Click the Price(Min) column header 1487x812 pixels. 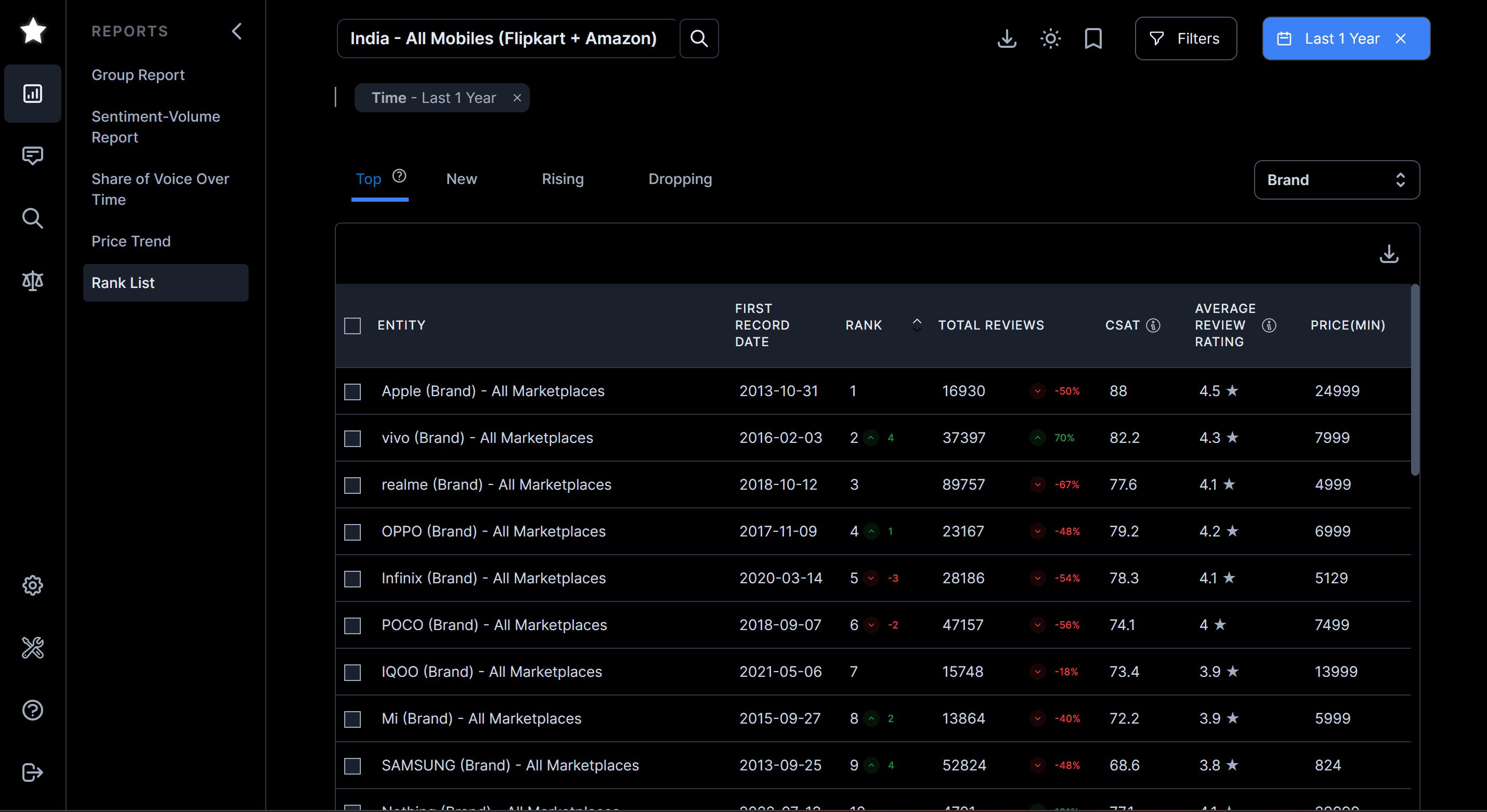(1347, 325)
